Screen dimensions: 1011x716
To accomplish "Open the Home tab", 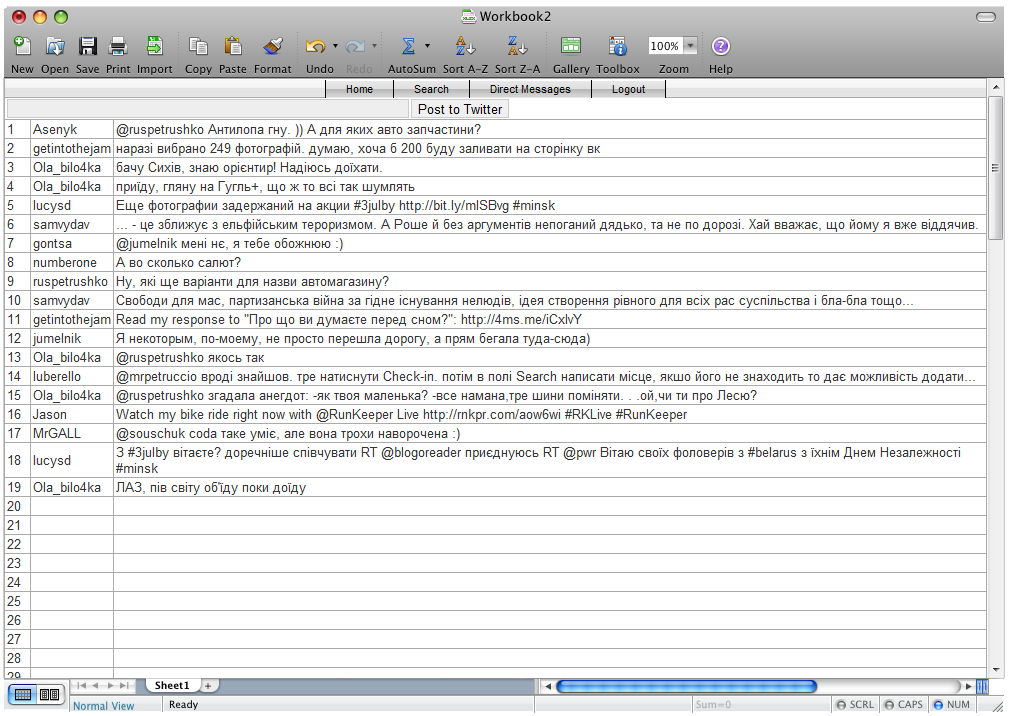I will [359, 89].
